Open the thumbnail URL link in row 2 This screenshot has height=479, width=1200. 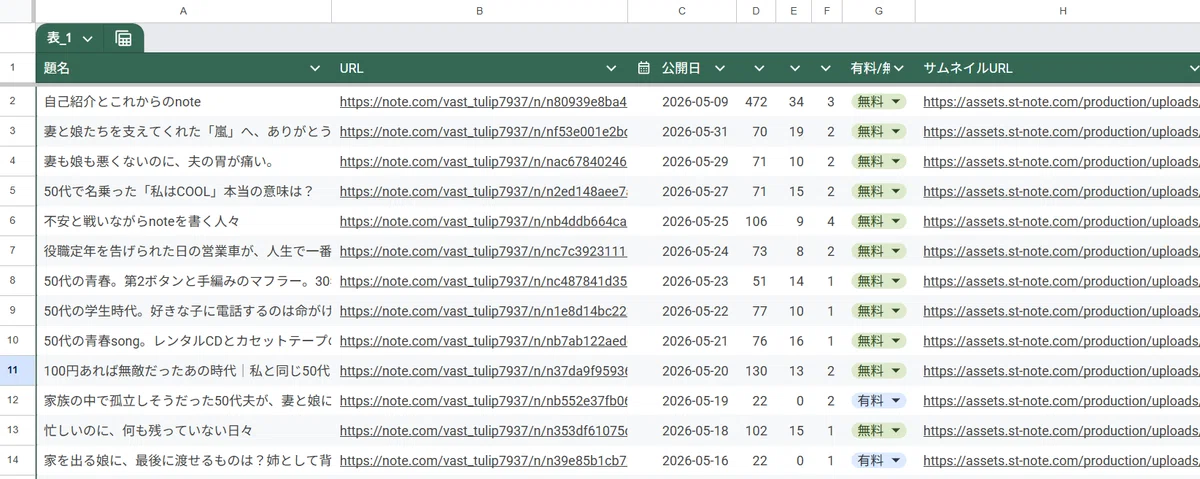click(x=1061, y=102)
